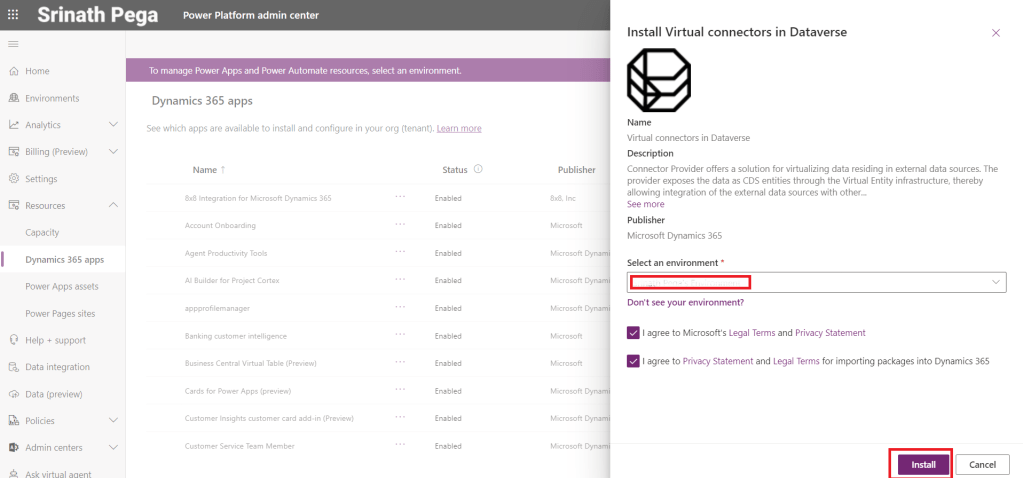This screenshot has height=478, width=1023.
Task: Expand the Analytics section in sidebar
Action: (x=113, y=125)
